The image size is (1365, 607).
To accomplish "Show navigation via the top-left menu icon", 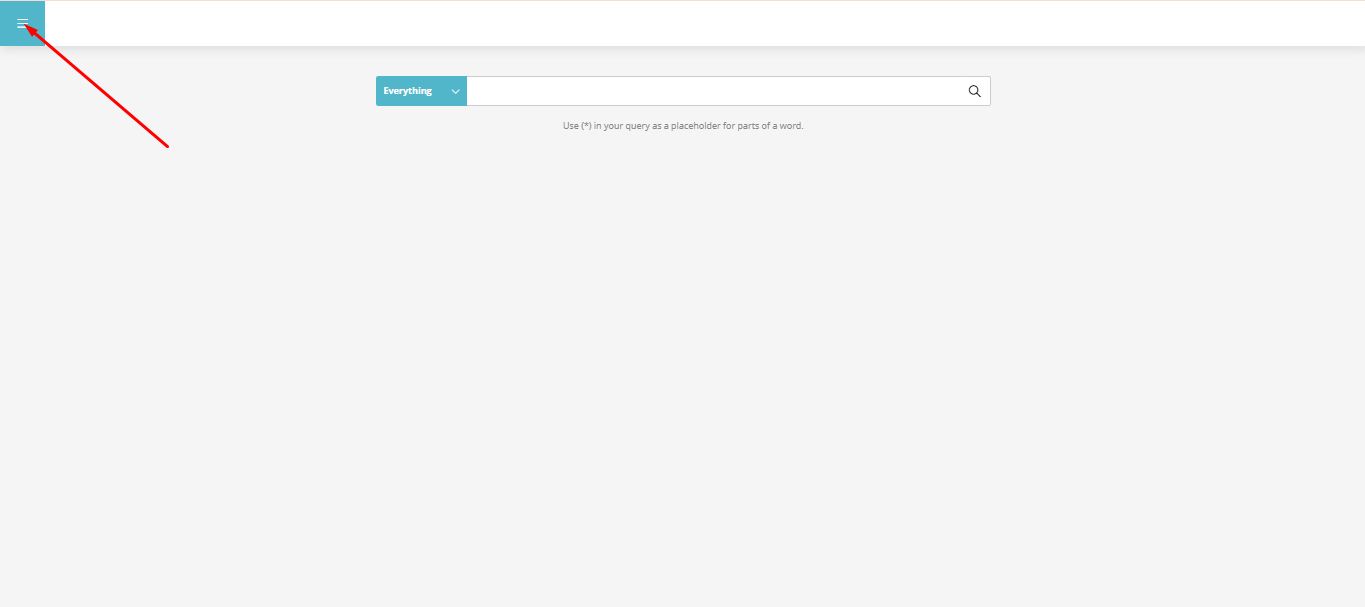I will pos(22,23).
